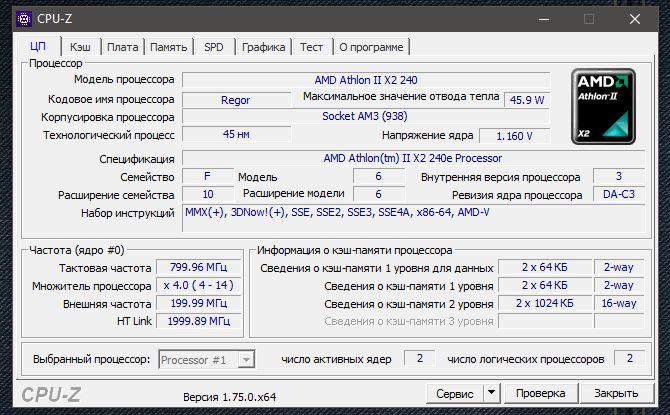Click the Сервис button
This screenshot has height=415, width=670.
click(455, 393)
